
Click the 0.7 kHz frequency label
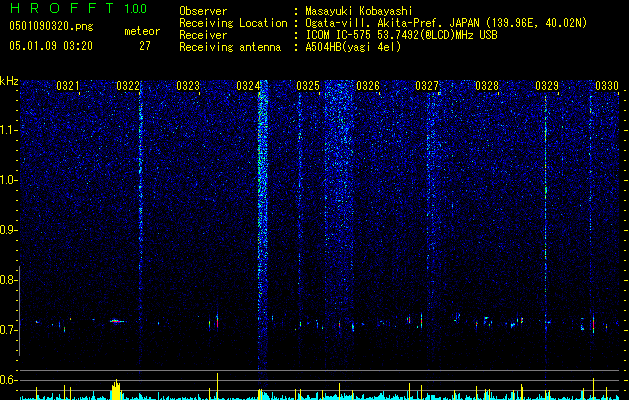tap(8, 330)
